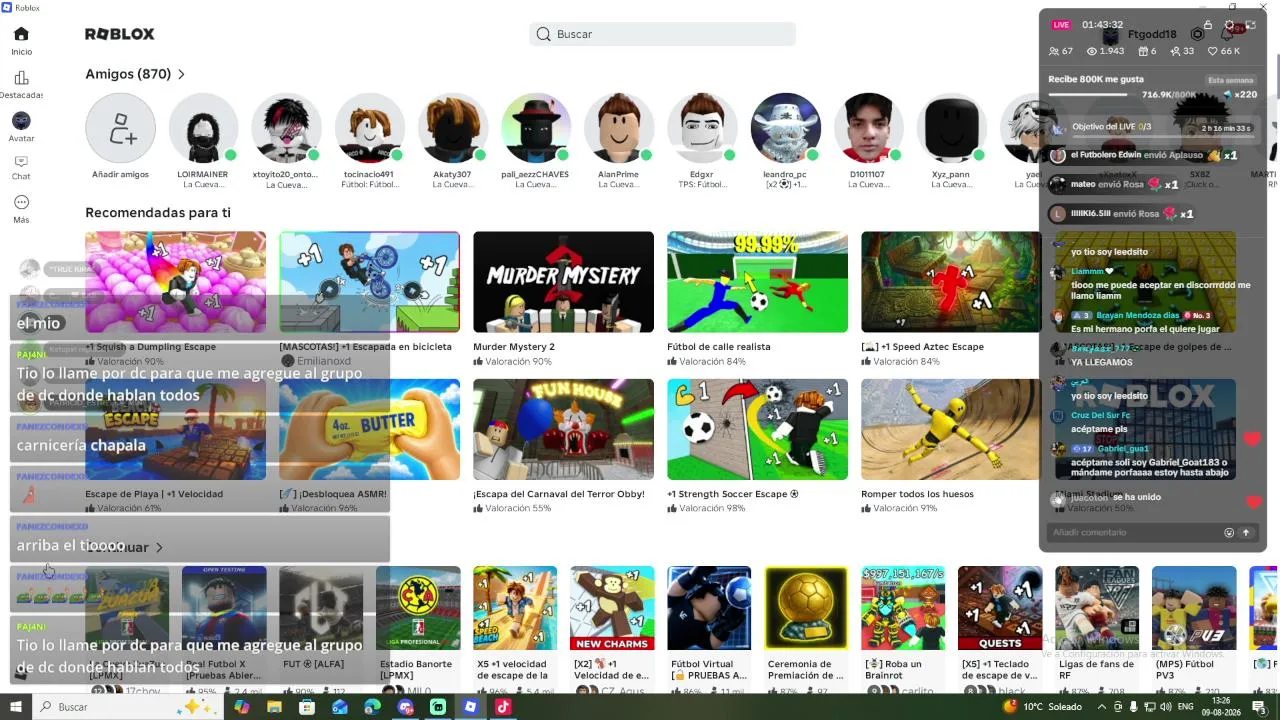
Task: Open Fútbol de calle realista thumbnail
Action: (x=757, y=282)
